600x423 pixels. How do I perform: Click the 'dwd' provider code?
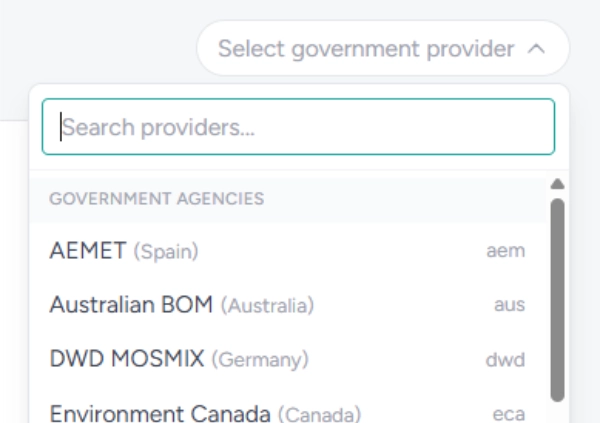[x=505, y=359]
